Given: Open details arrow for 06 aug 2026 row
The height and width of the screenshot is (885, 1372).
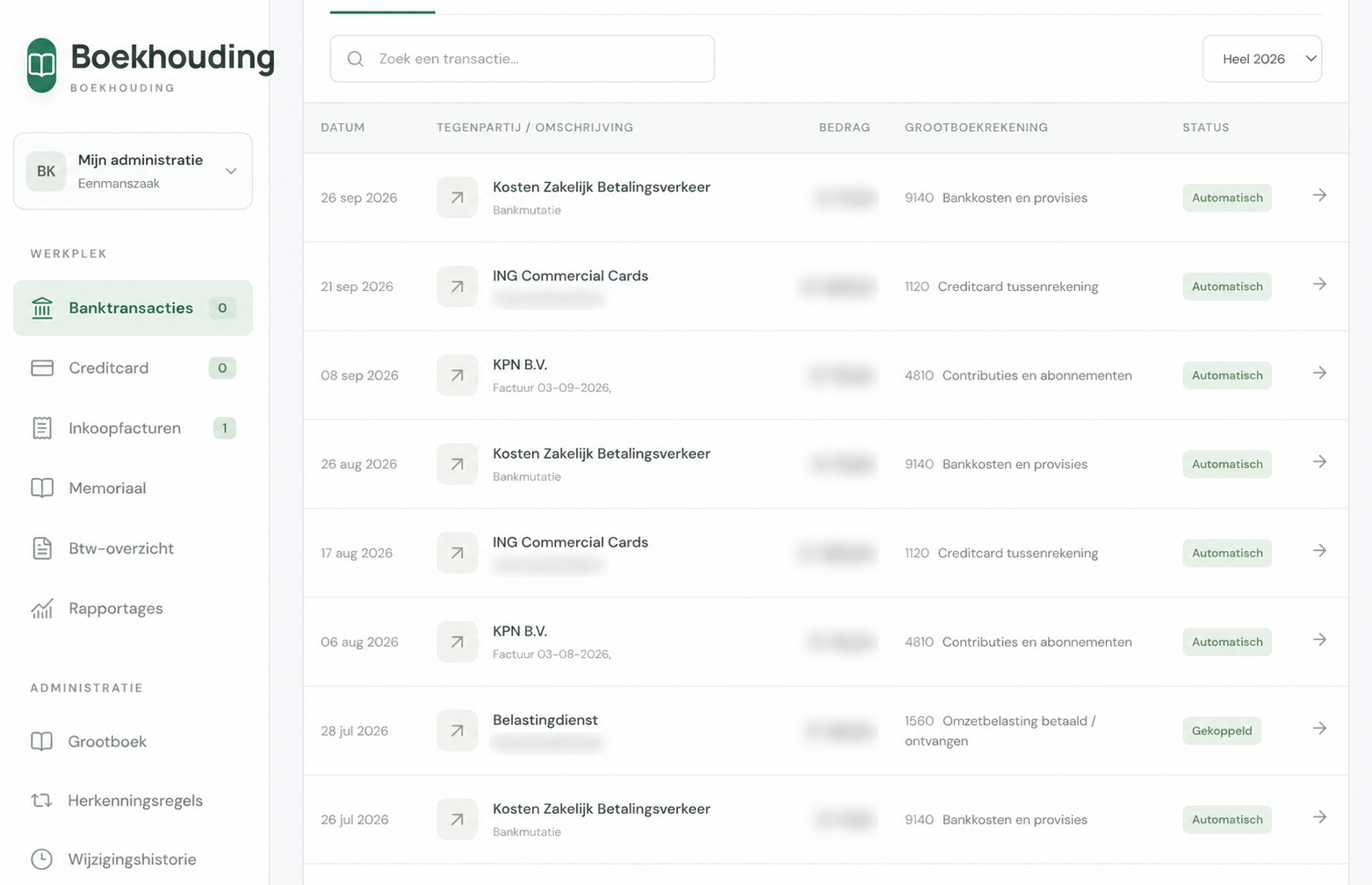Looking at the screenshot, I should (x=1319, y=639).
